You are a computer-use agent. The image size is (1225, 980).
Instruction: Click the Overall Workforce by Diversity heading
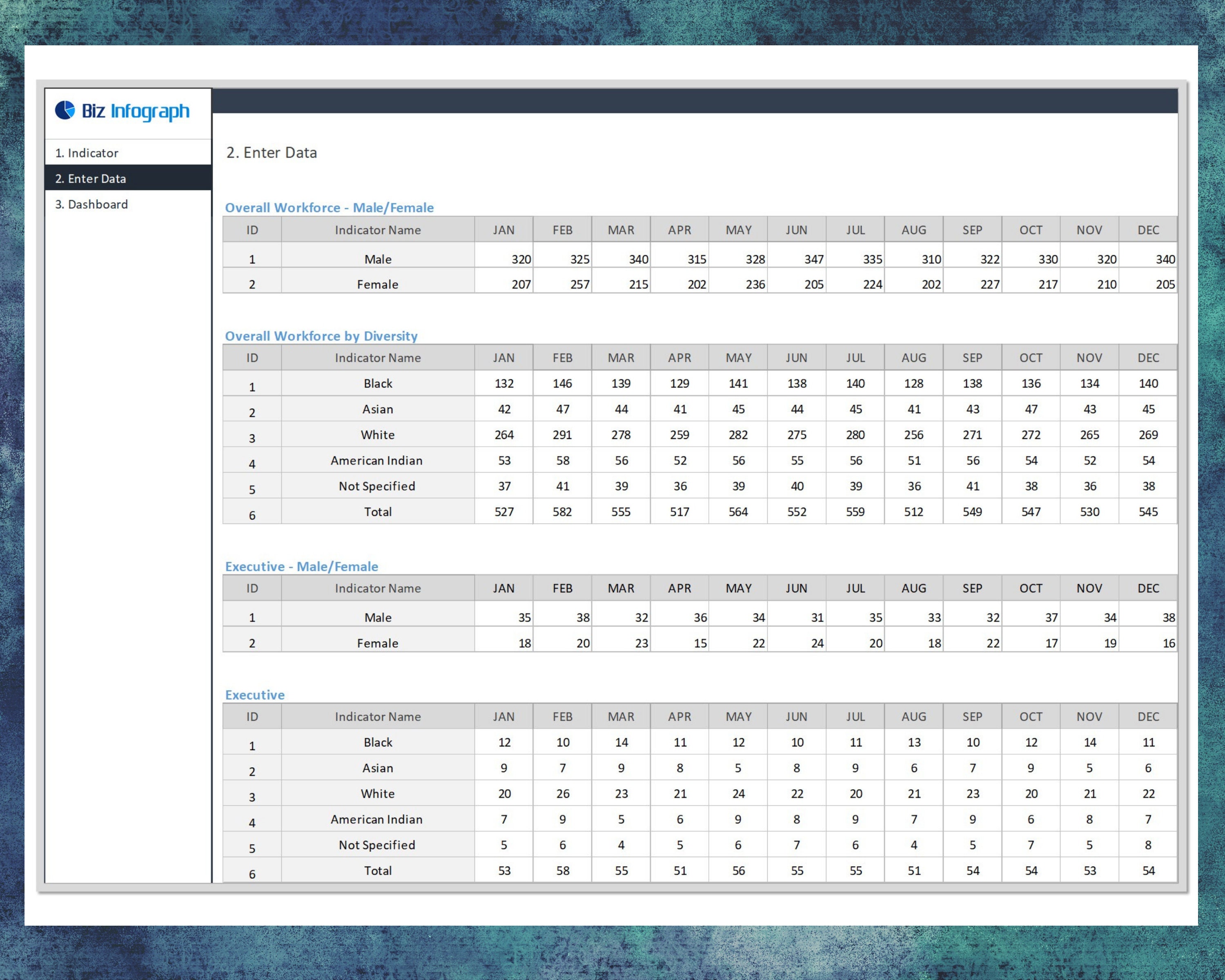321,336
